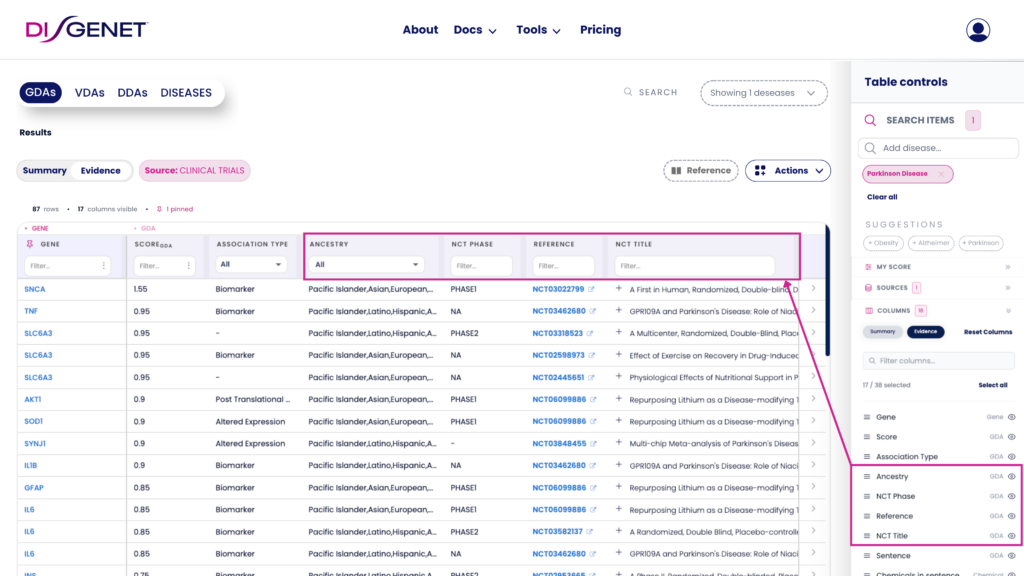This screenshot has height=576, width=1024.
Task: Open the Pricing page
Action: (600, 30)
